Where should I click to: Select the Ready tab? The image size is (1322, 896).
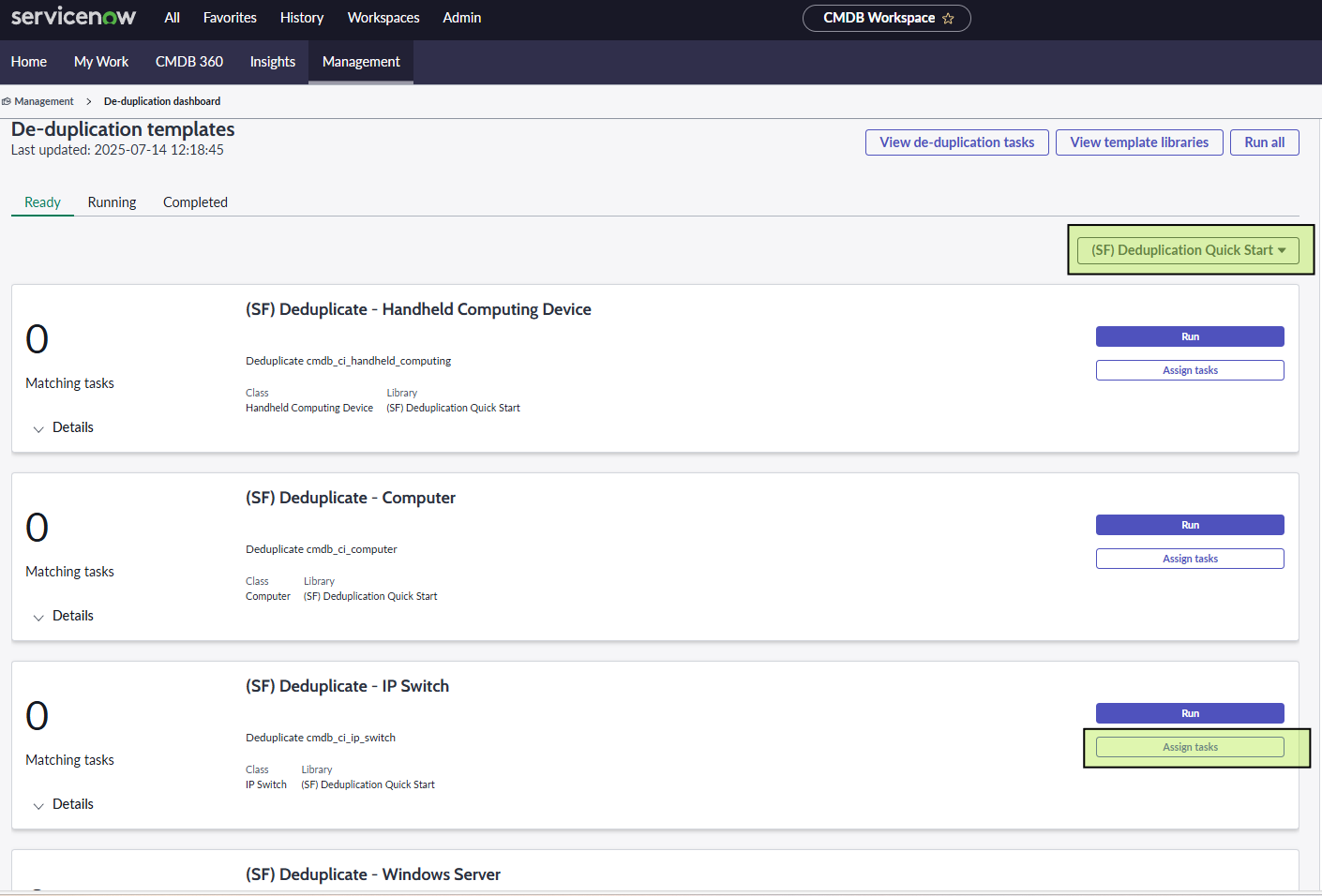42,202
